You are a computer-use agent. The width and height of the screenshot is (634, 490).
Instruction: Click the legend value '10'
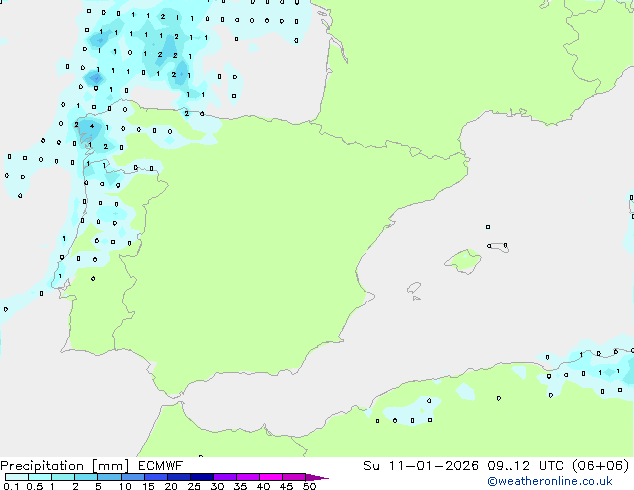[x=125, y=486]
